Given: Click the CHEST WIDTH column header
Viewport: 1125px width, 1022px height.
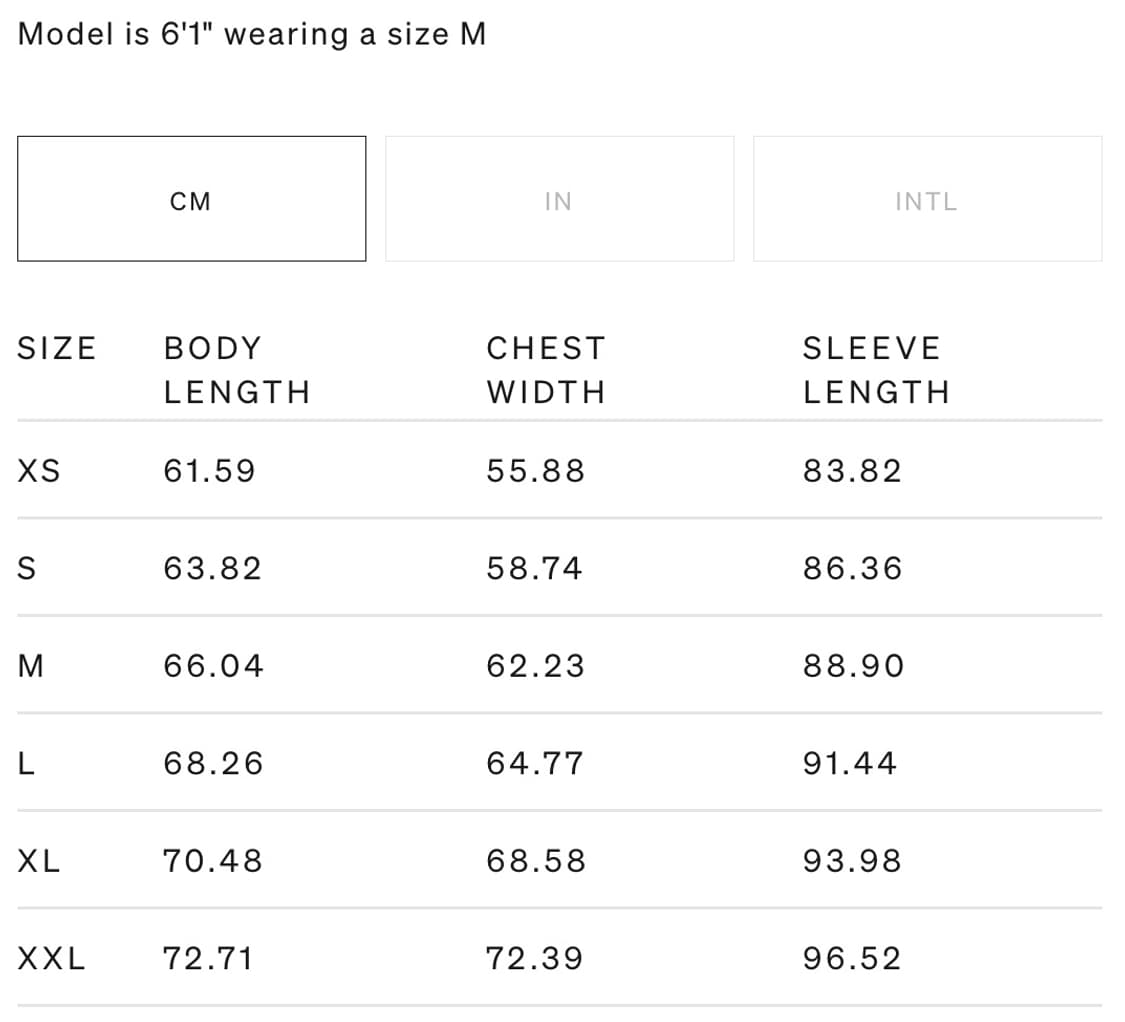Looking at the screenshot, I should point(546,370).
